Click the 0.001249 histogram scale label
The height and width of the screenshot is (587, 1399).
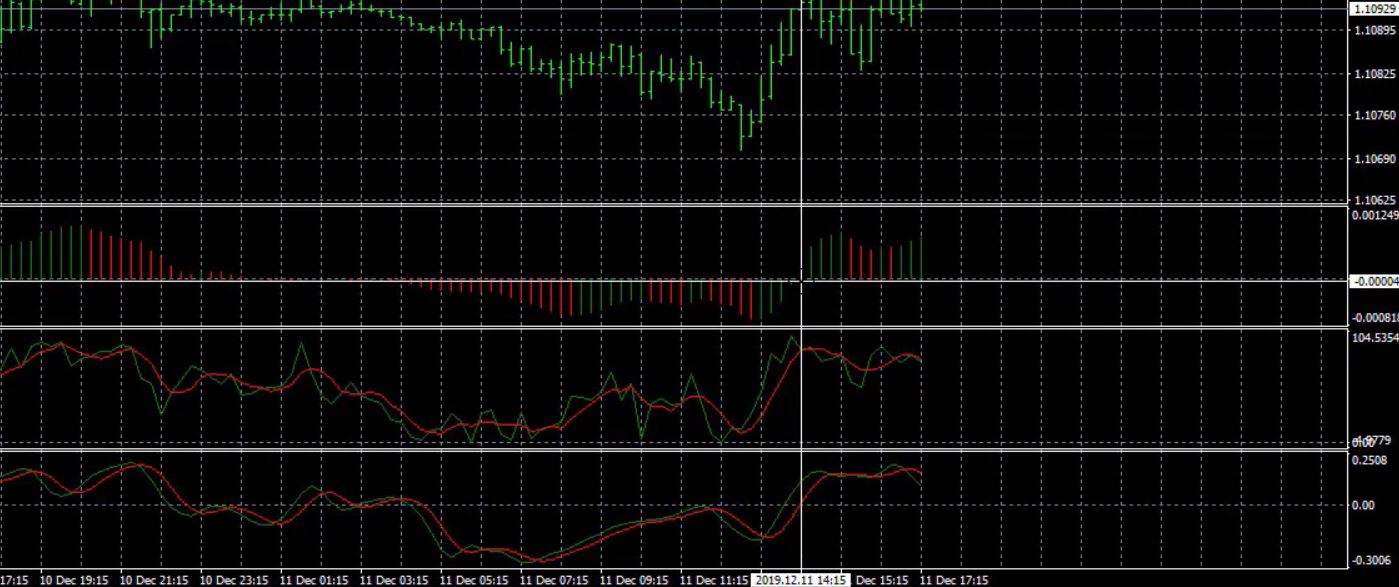tap(1374, 215)
